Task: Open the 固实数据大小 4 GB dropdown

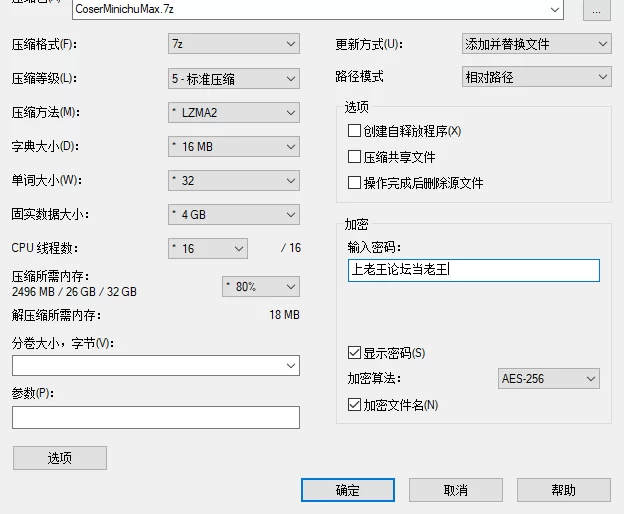Action: pos(234,215)
